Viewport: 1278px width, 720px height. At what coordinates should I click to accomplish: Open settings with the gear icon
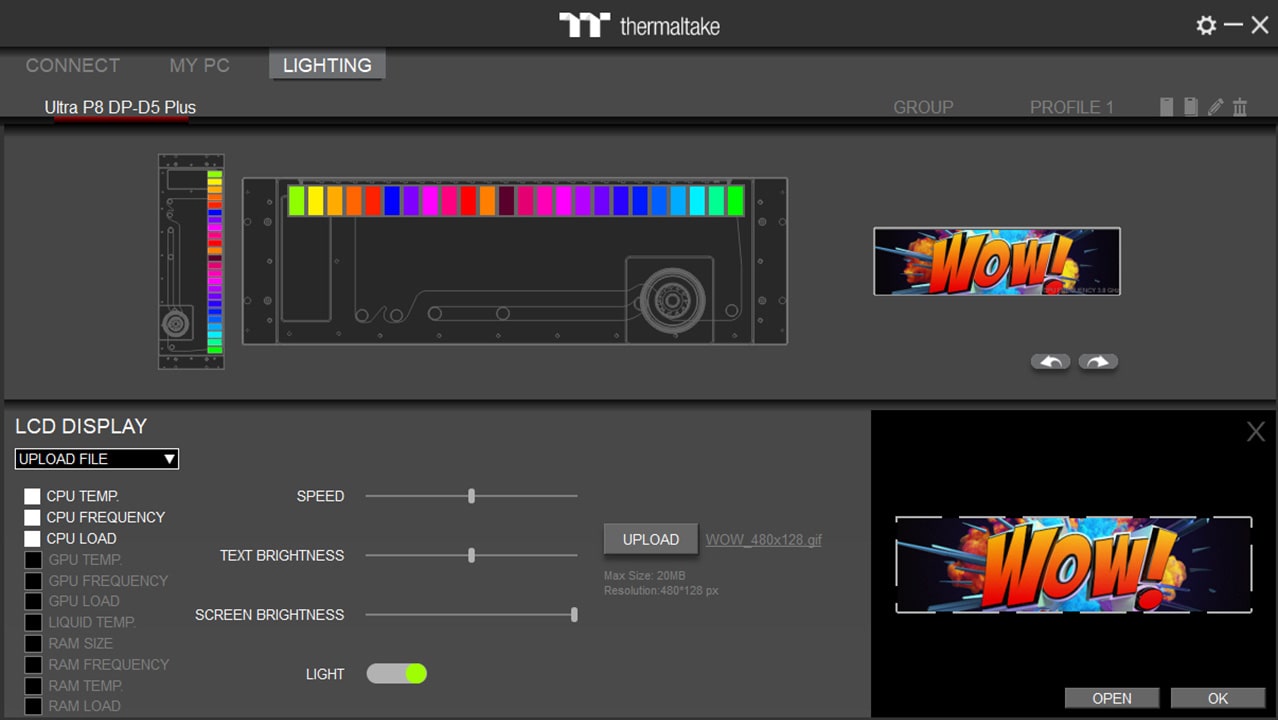(x=1206, y=25)
